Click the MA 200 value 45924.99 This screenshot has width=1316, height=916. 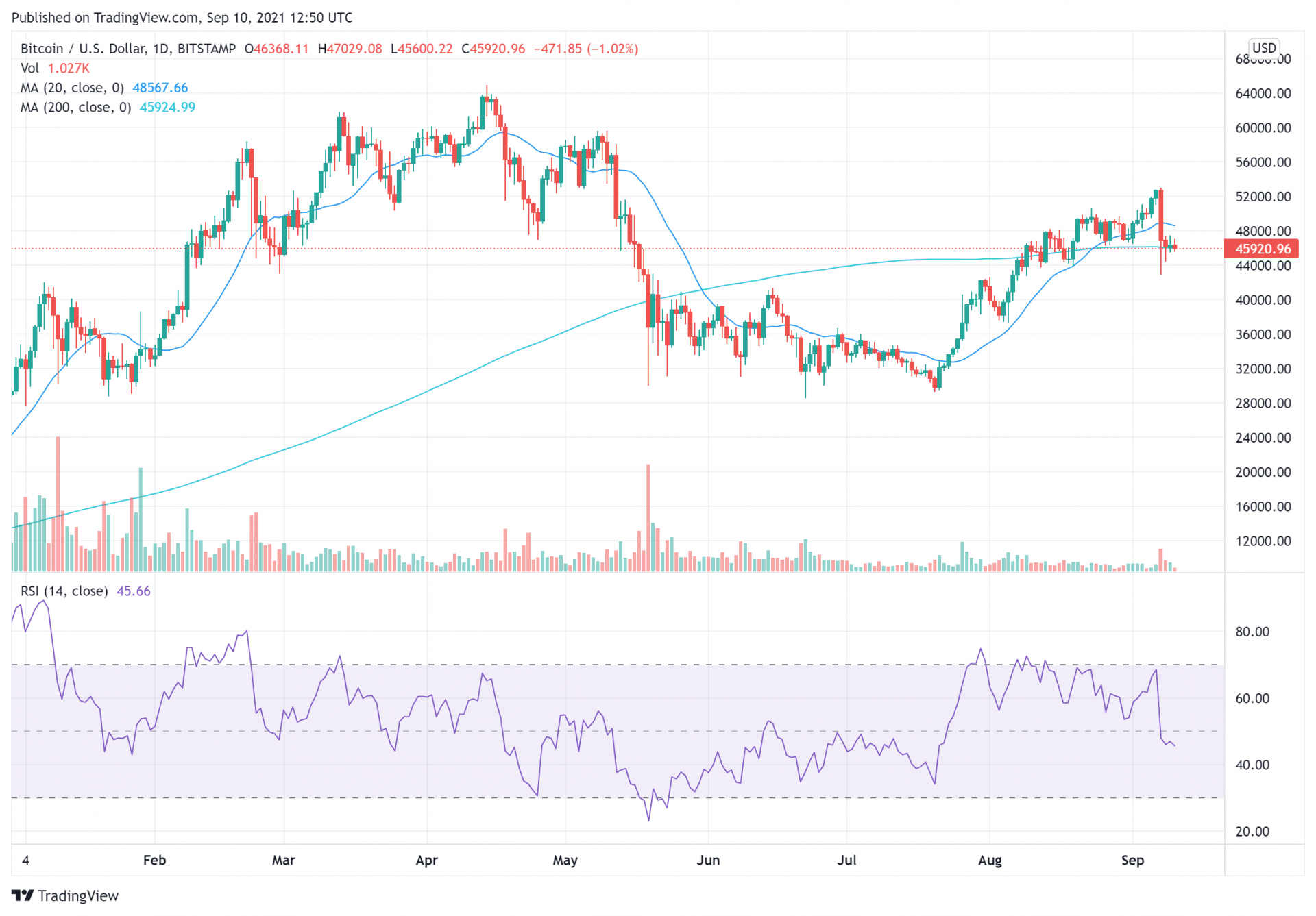tap(167, 108)
